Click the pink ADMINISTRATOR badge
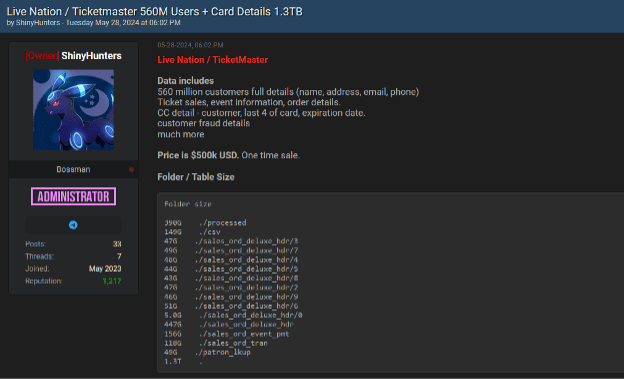This screenshot has width=624, height=380. 74,196
